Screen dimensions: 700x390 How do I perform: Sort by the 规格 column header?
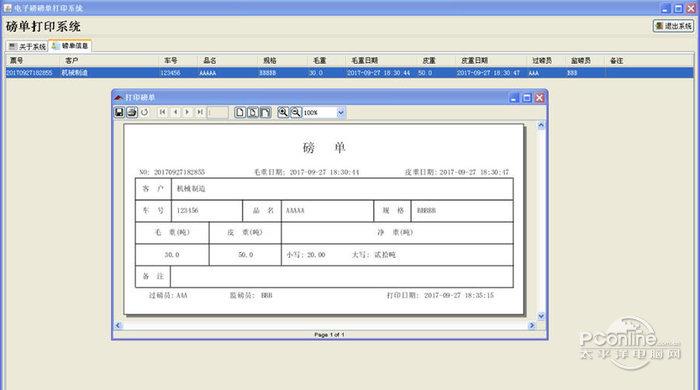click(282, 60)
